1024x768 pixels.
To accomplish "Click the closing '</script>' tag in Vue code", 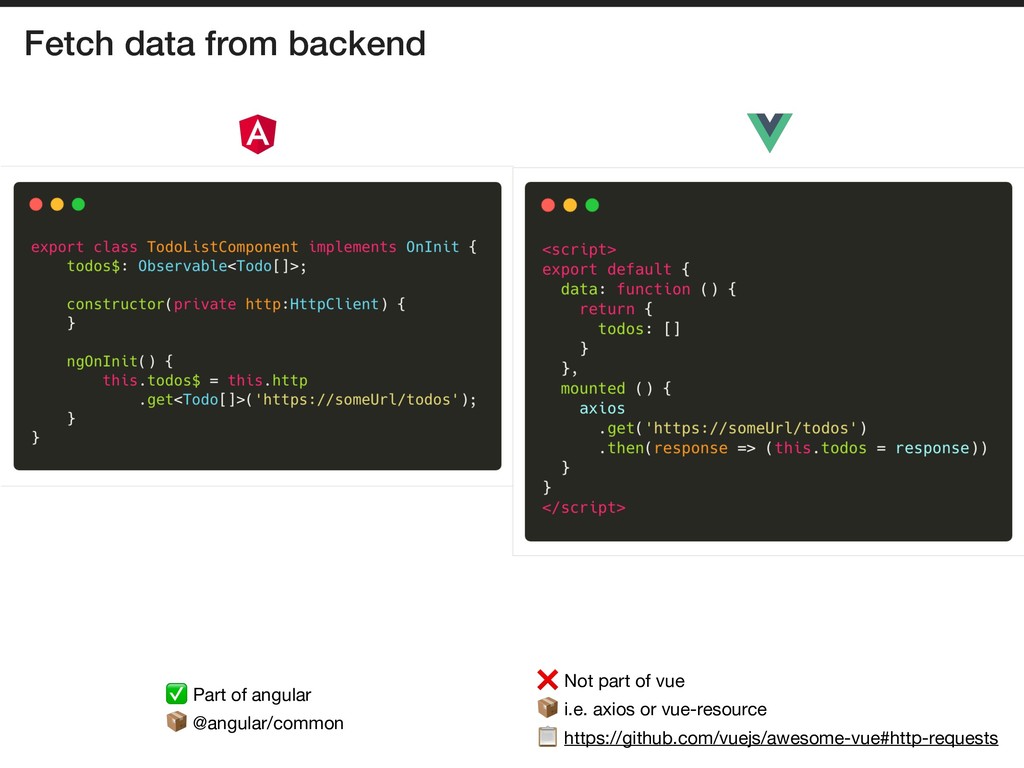I will pyautogui.click(x=584, y=507).
